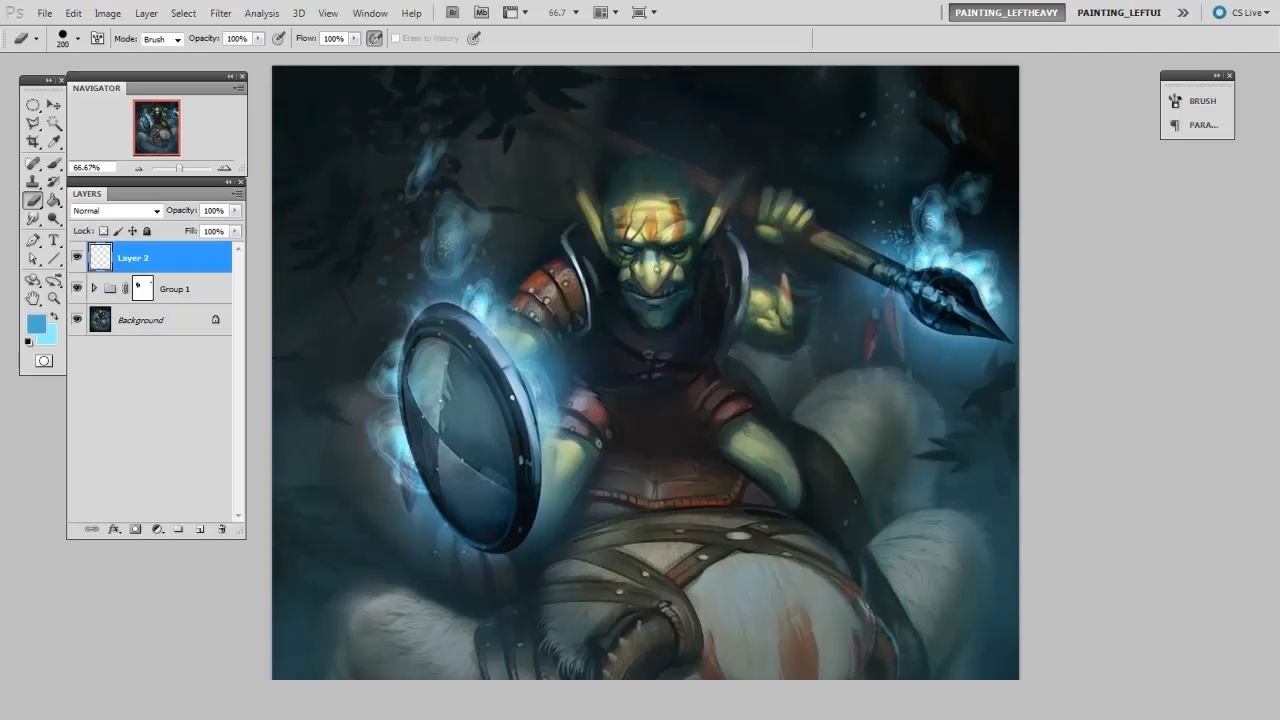
Task: Enable airbrush mode in options bar
Action: point(375,38)
